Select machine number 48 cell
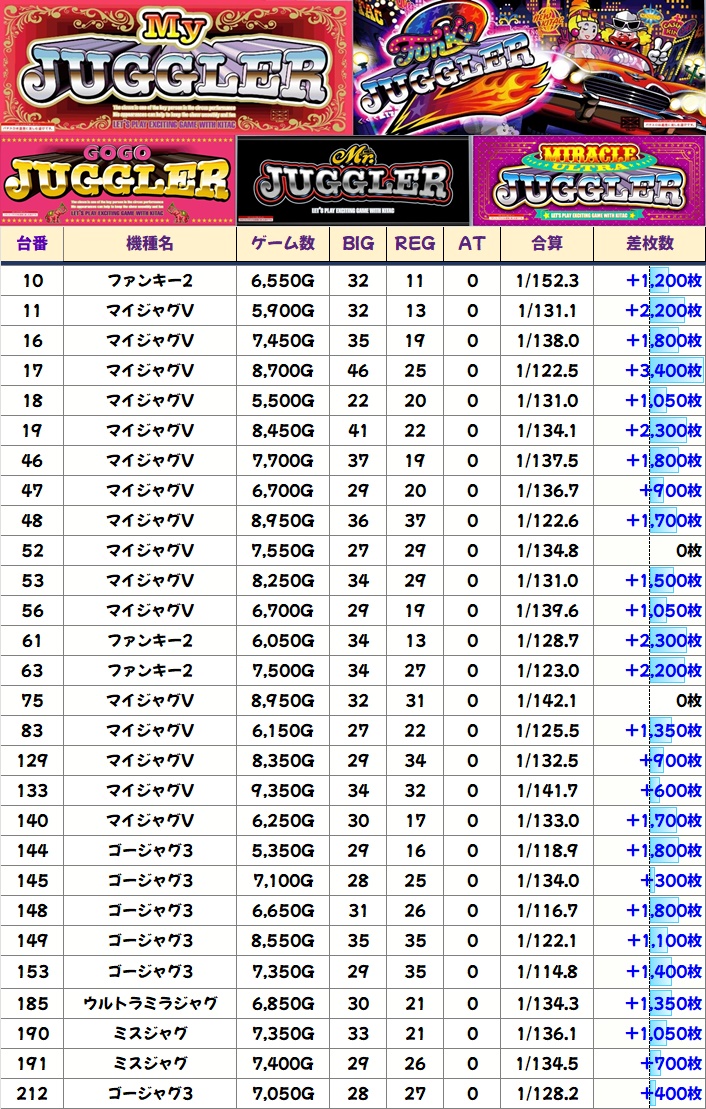The height and width of the screenshot is (1109, 706). click(x=32, y=521)
